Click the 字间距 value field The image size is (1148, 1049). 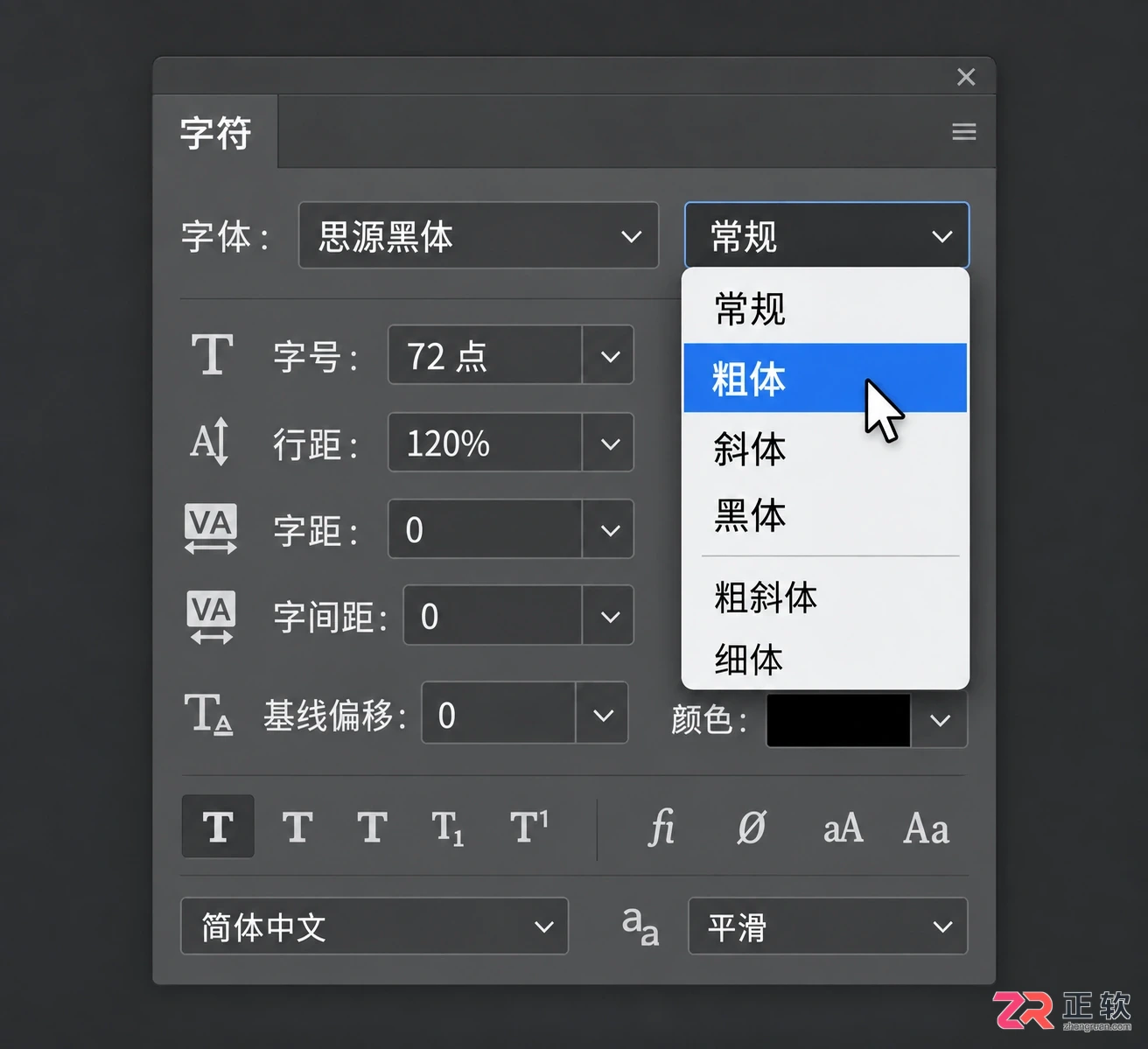coord(493,616)
